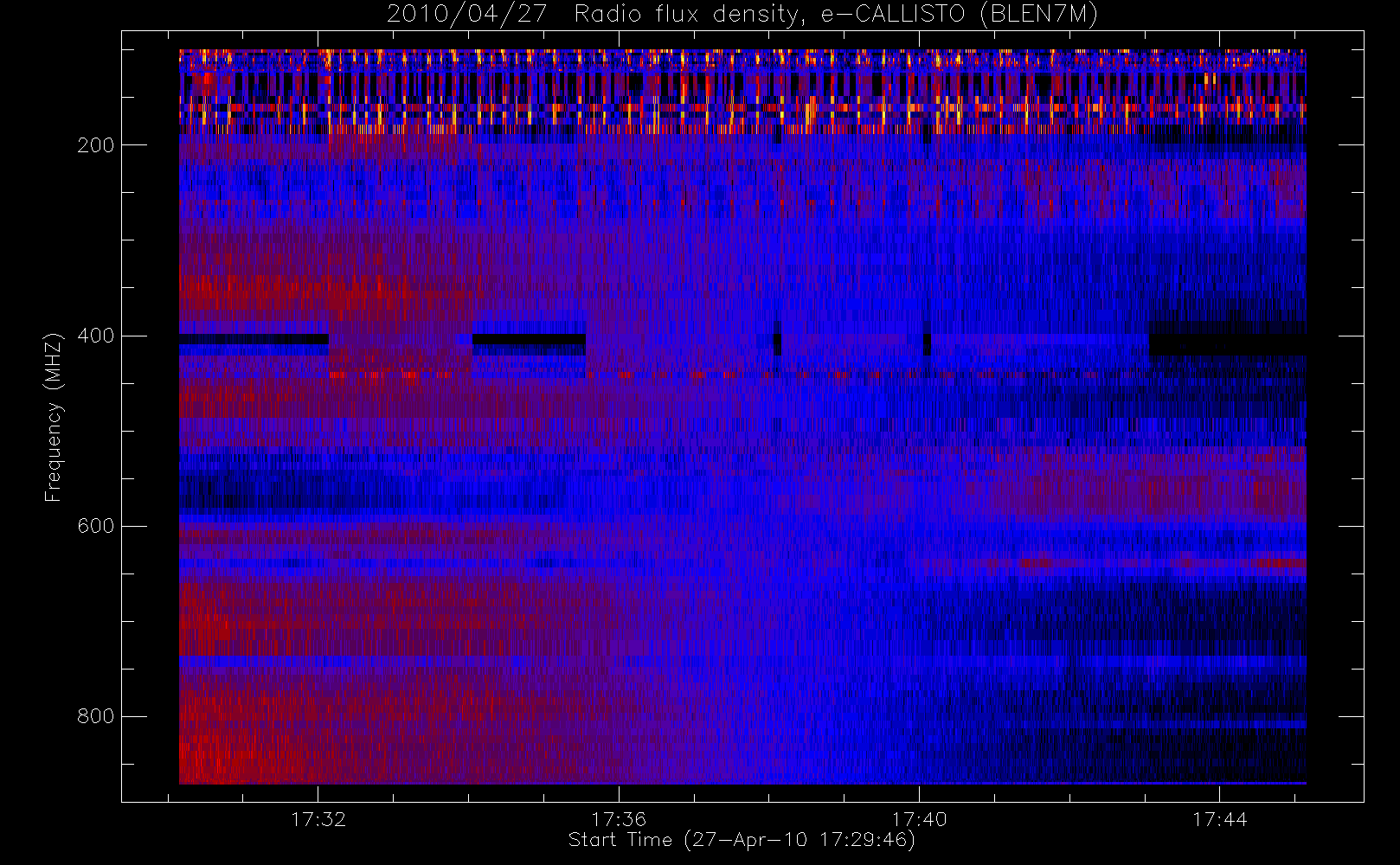Click the 800 frequency tick label

pyautogui.click(x=95, y=716)
